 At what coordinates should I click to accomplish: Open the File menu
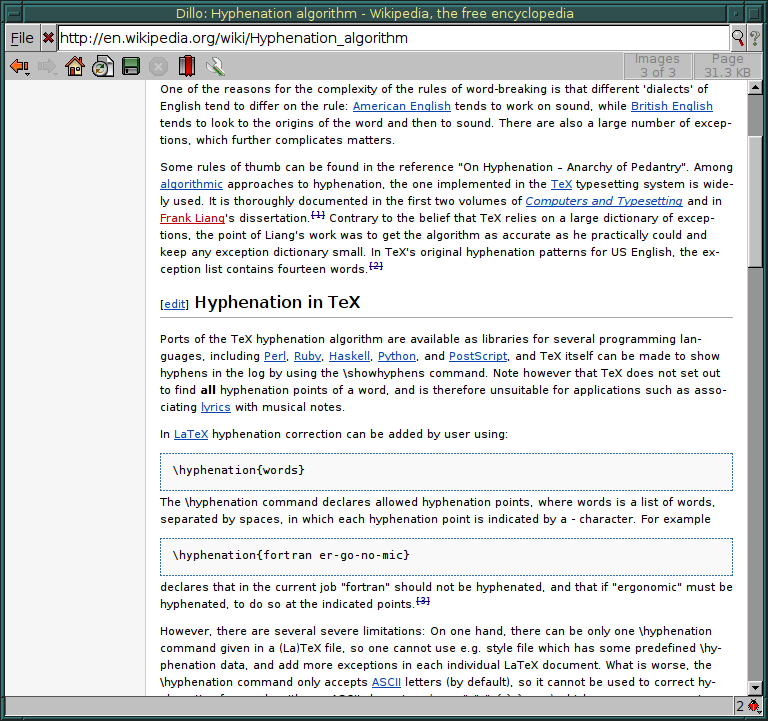pyautogui.click(x=23, y=38)
